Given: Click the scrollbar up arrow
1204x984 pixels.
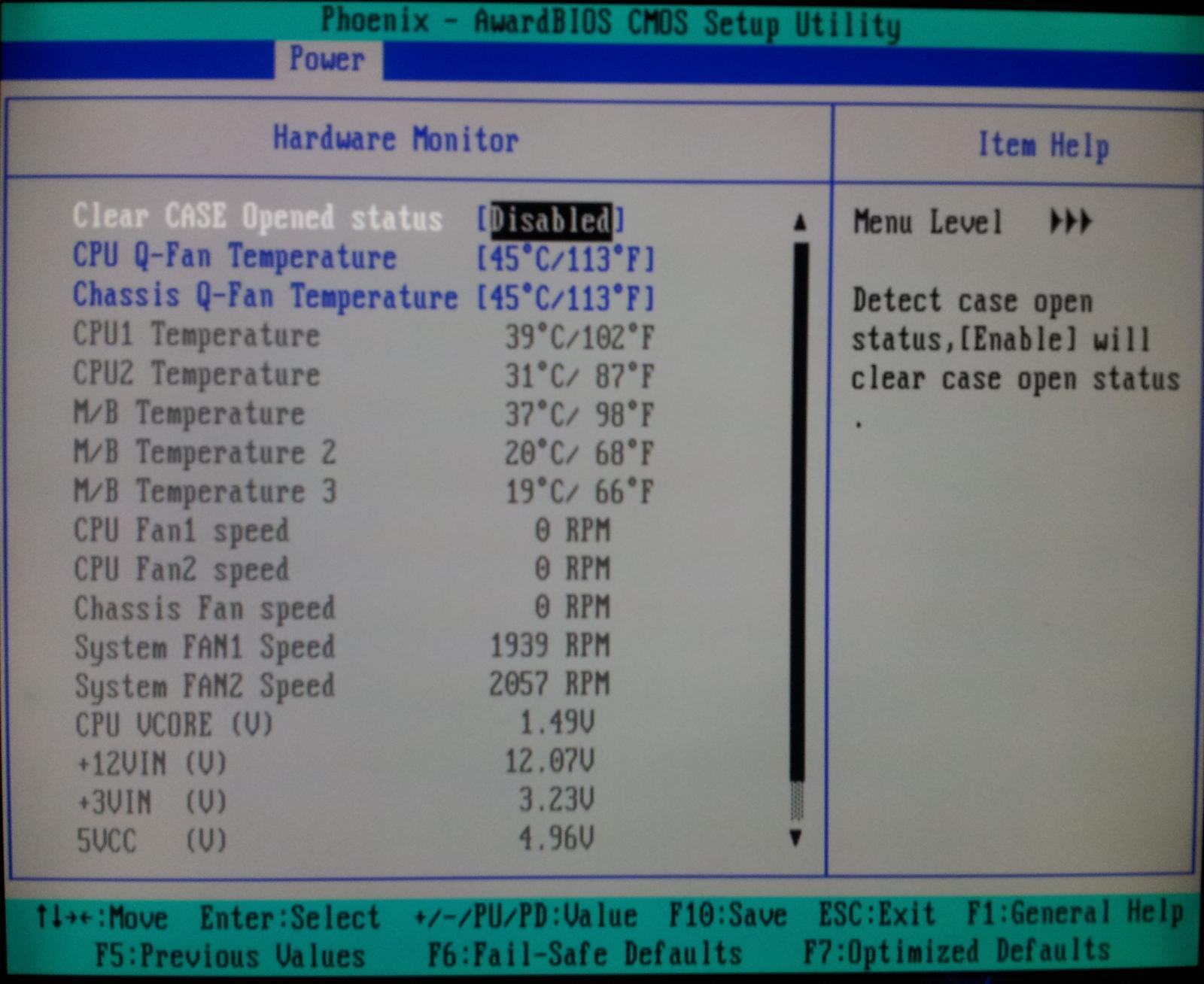Looking at the screenshot, I should pyautogui.click(x=799, y=222).
